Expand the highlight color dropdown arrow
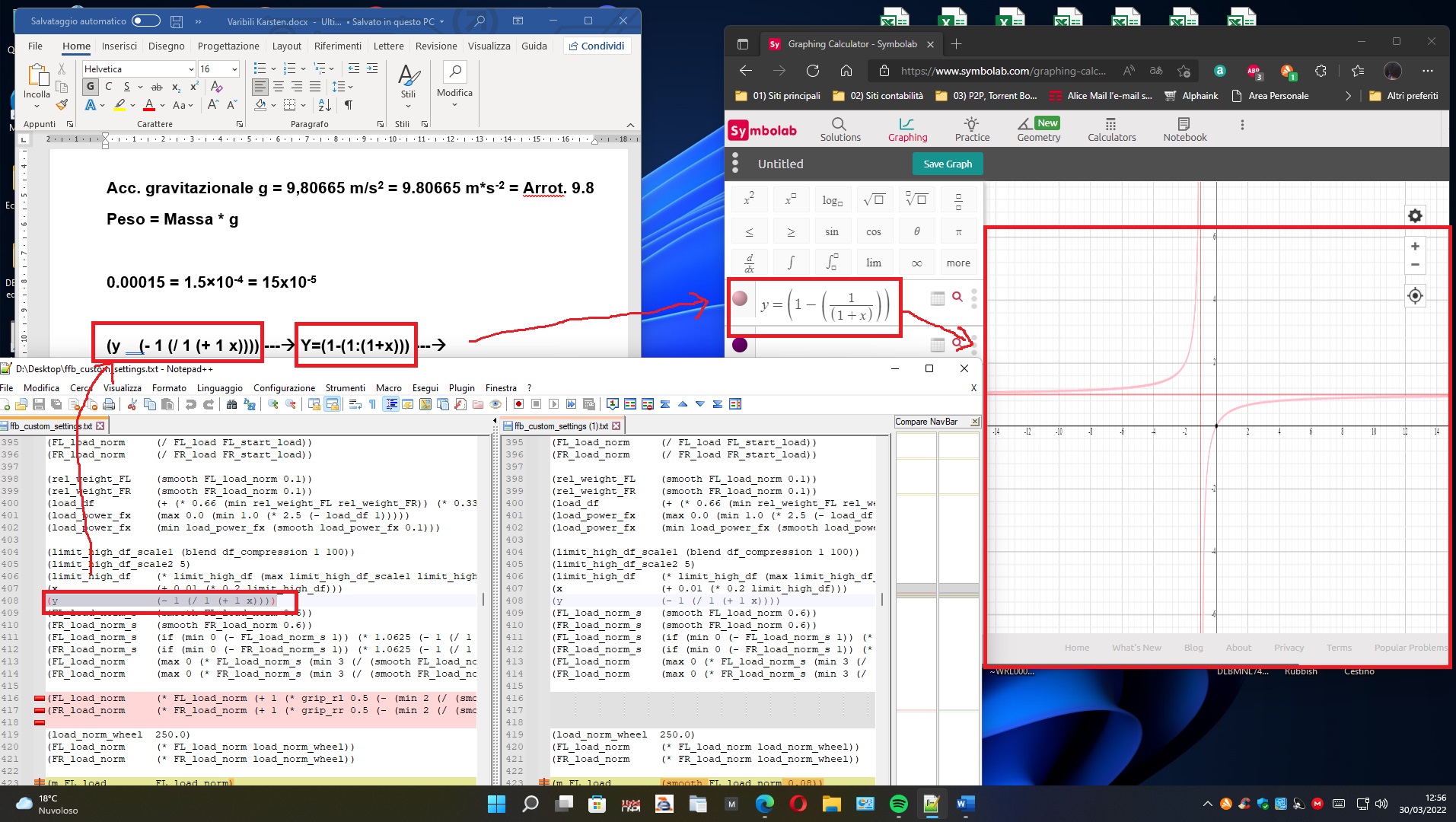The image size is (1456, 822). pos(132,106)
